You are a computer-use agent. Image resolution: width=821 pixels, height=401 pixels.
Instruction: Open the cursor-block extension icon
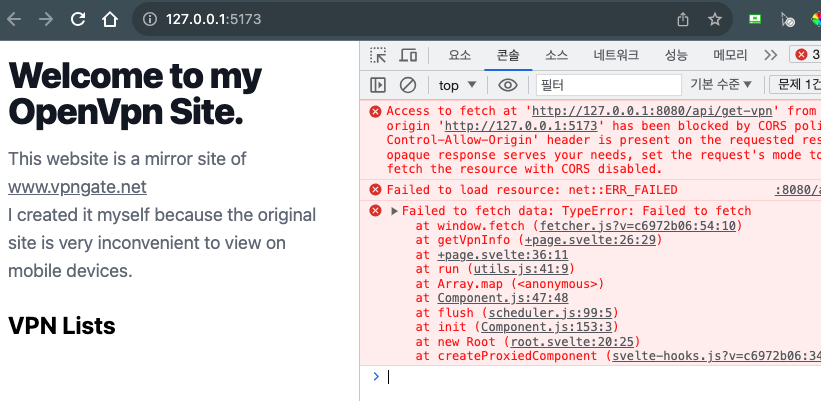787,20
